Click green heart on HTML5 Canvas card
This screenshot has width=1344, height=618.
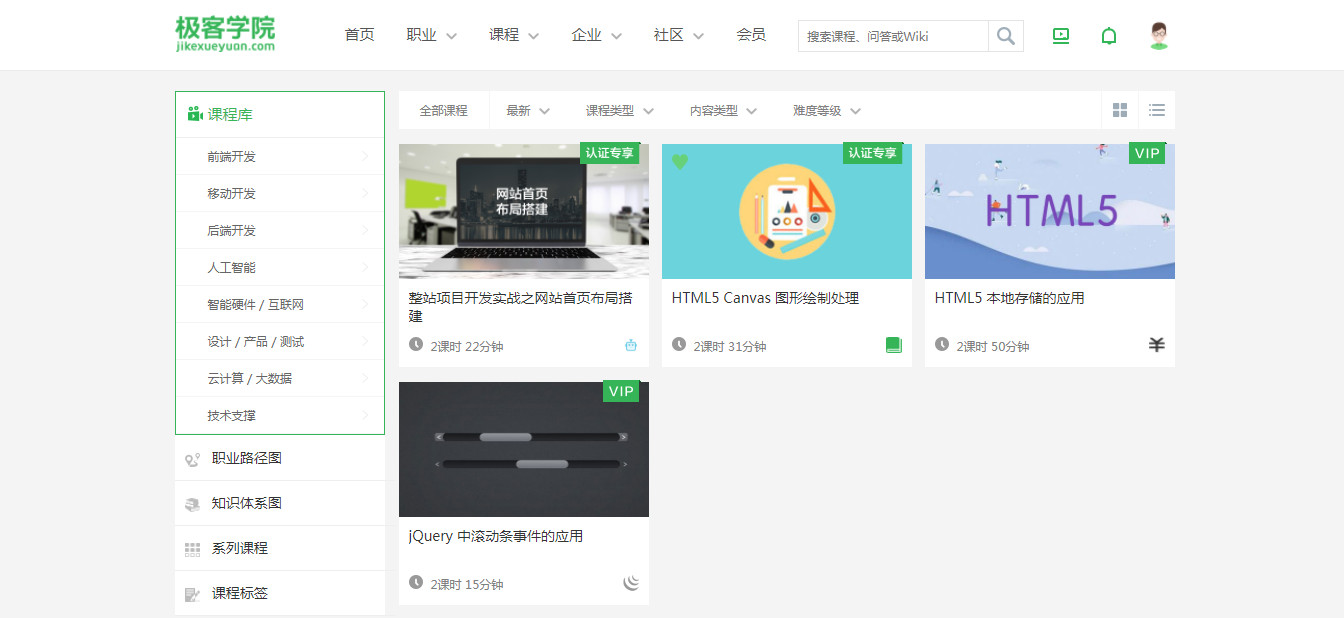click(x=680, y=161)
